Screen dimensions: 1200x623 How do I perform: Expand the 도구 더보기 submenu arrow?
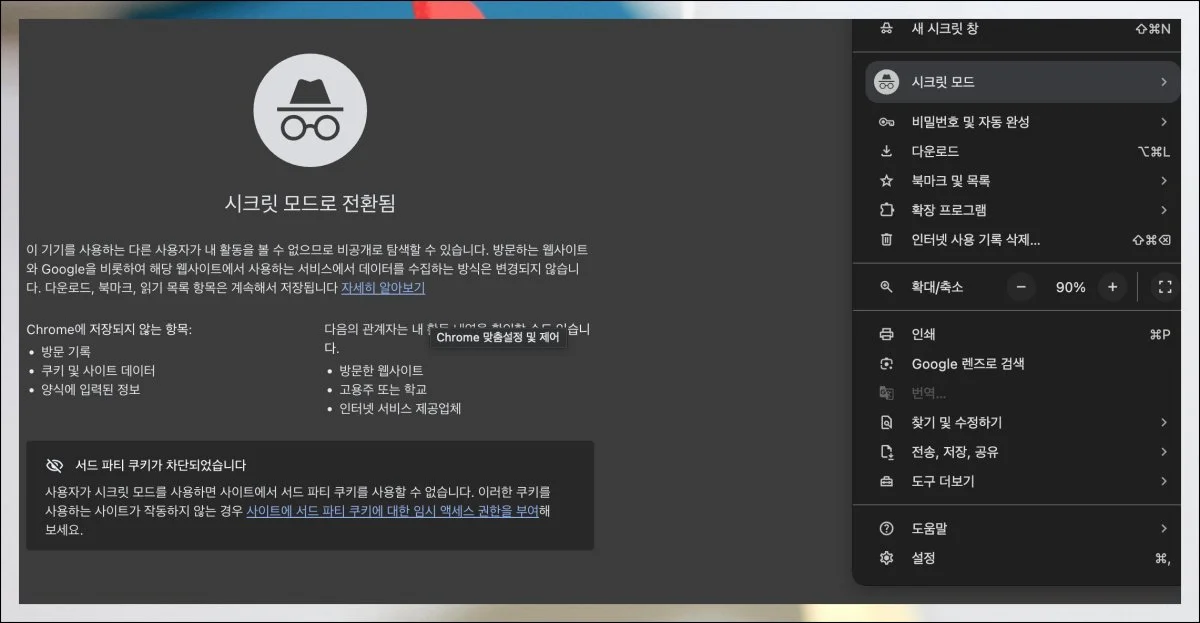[1163, 481]
